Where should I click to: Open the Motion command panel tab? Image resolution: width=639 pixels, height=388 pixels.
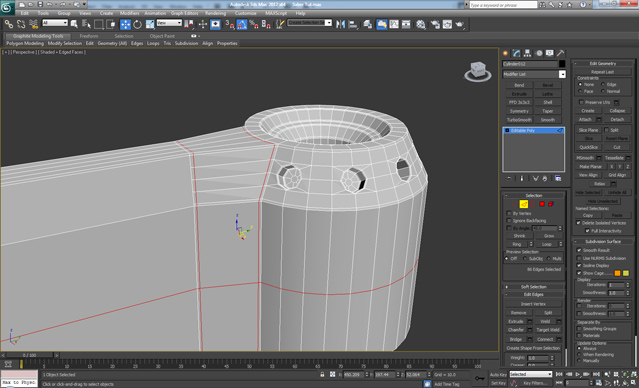click(x=539, y=53)
